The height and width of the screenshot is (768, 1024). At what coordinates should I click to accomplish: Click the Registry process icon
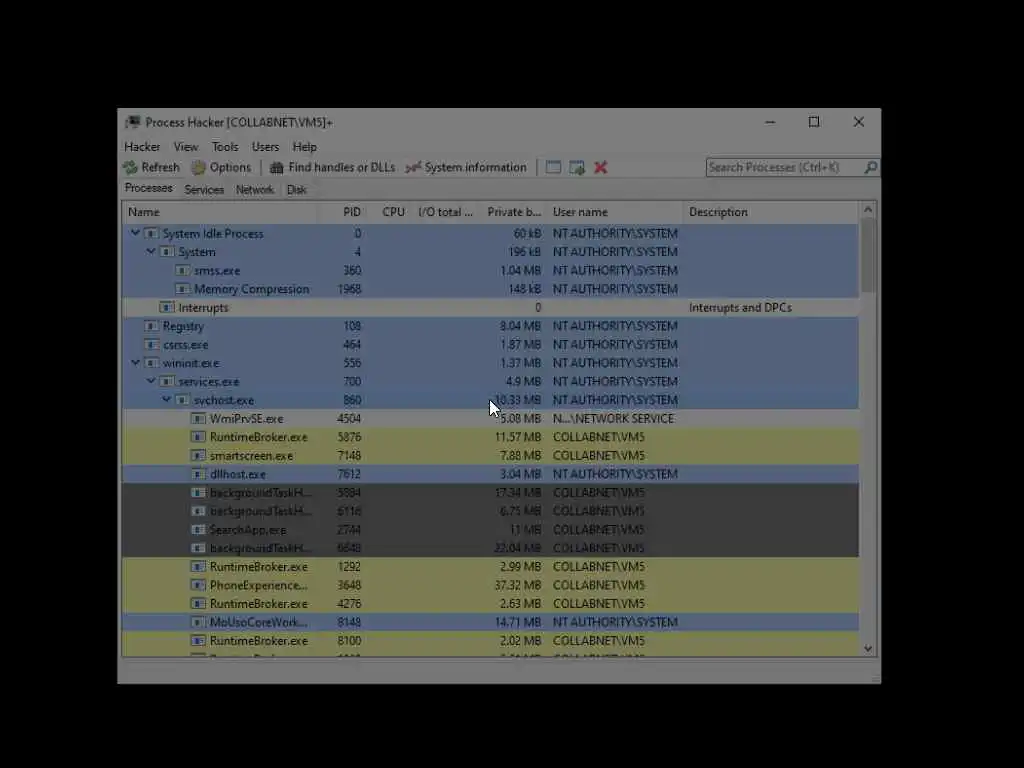tap(151, 326)
